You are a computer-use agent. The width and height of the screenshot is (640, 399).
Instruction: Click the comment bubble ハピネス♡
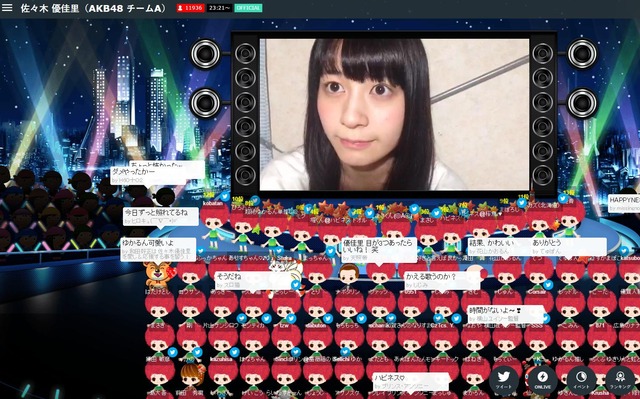coord(411,381)
